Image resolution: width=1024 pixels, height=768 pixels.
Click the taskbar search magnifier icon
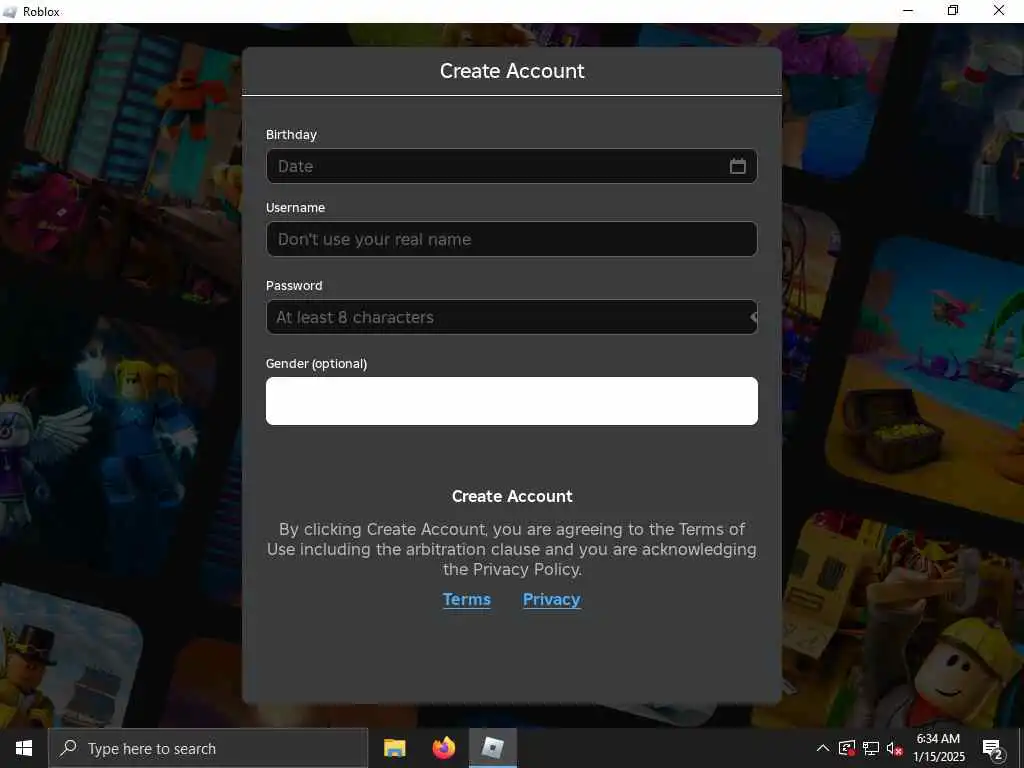[x=68, y=748]
